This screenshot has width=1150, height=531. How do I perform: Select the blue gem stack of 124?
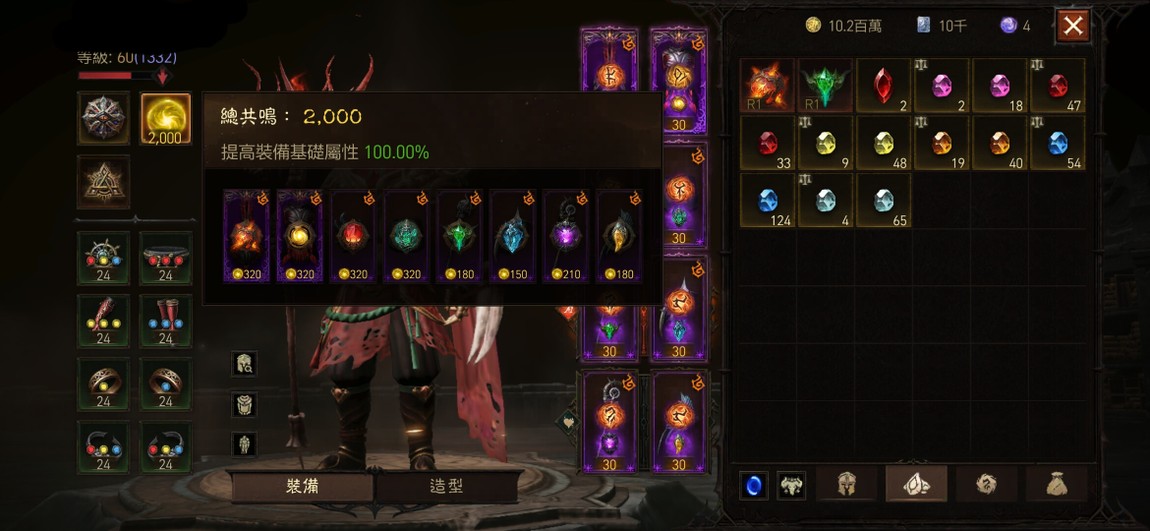pos(767,200)
